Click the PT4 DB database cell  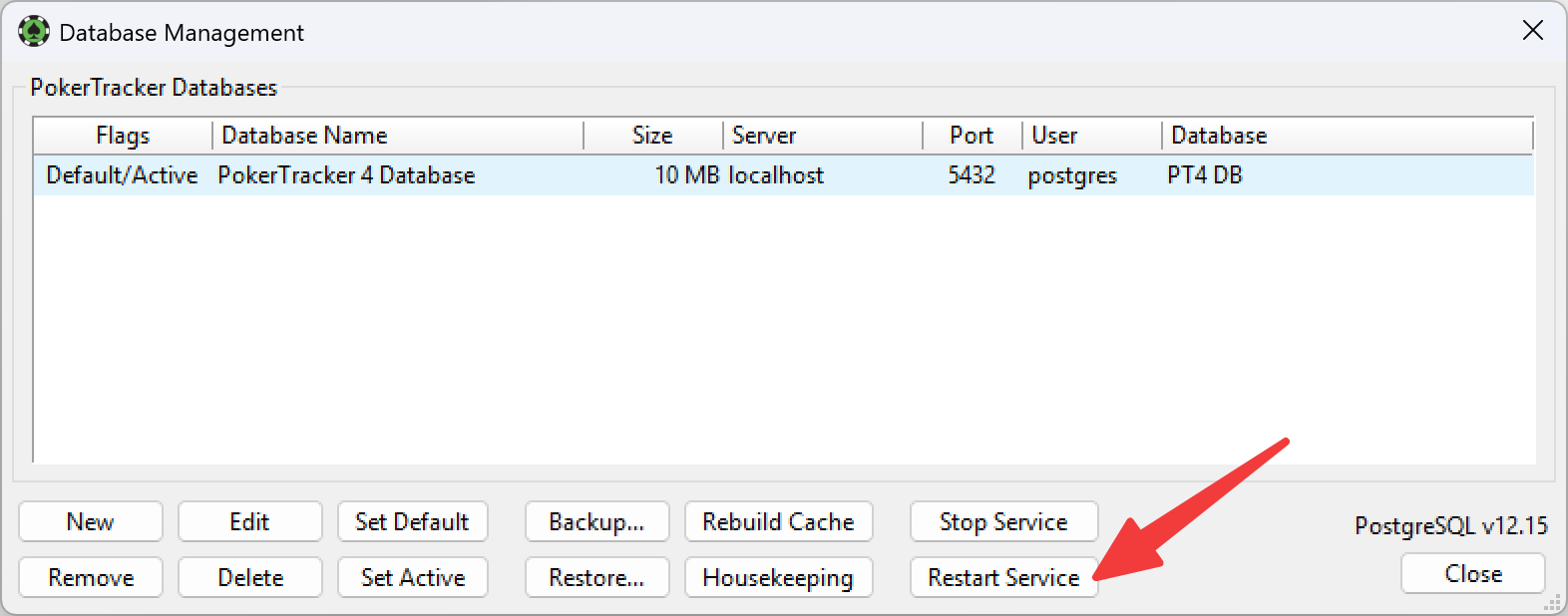(x=1205, y=175)
